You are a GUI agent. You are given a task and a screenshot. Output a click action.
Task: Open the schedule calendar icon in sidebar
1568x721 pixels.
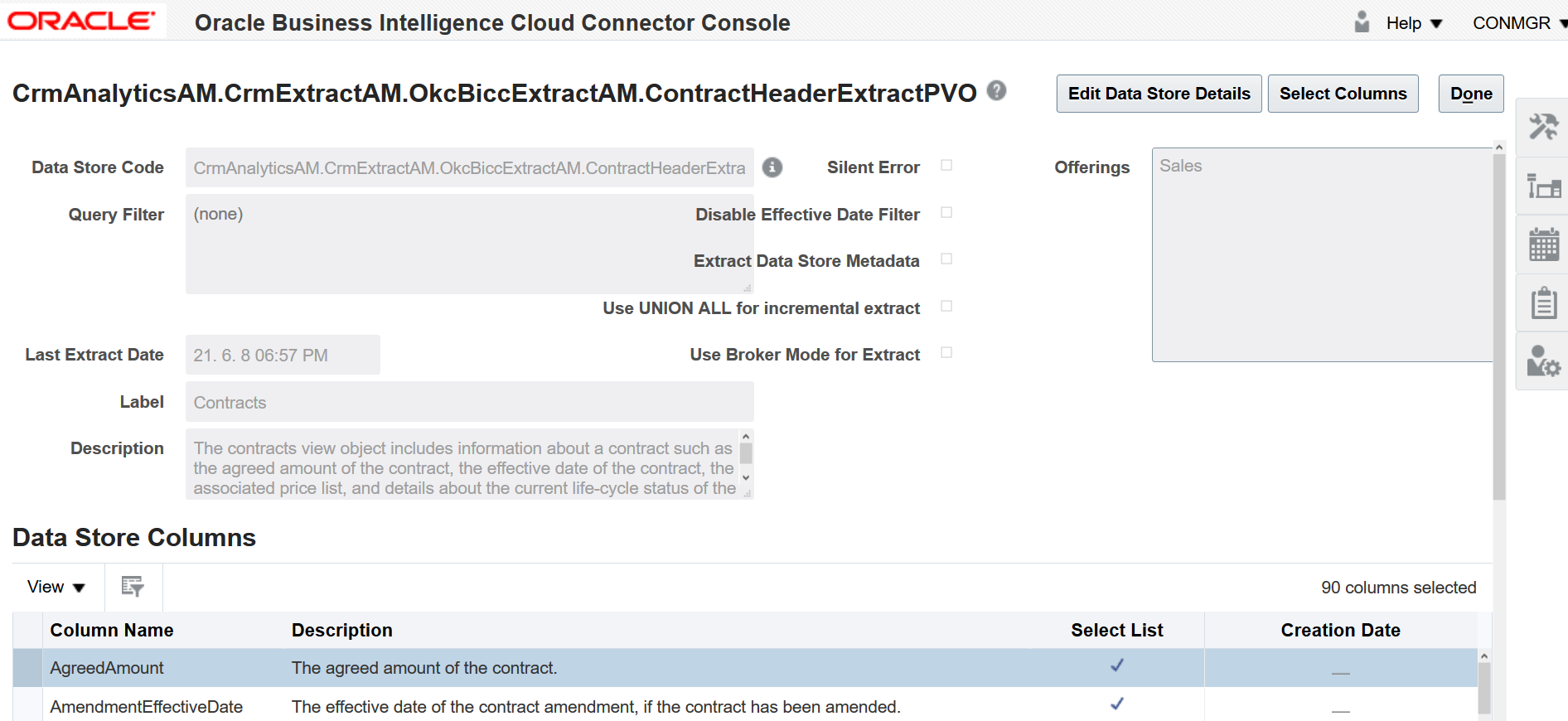1543,244
